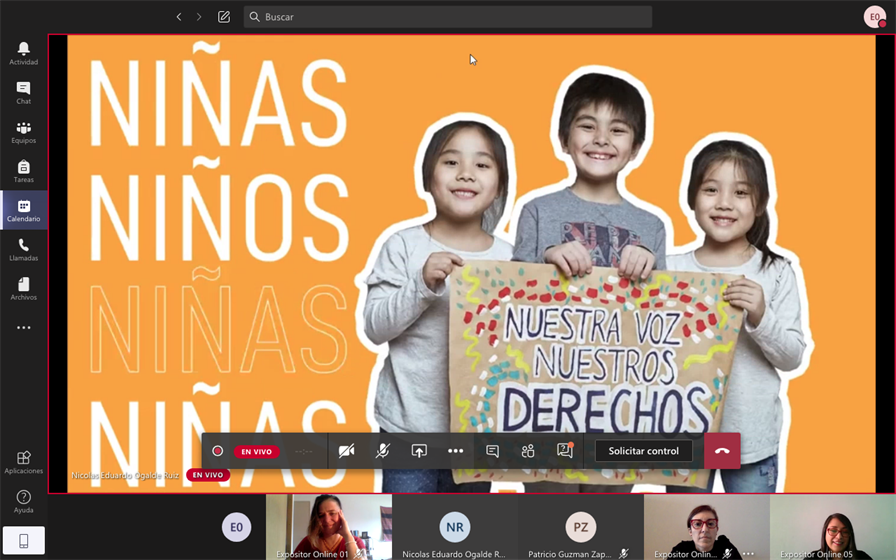896x560 pixels.
Task: Click the EN VIVO label beside presenter name
Action: point(208,475)
